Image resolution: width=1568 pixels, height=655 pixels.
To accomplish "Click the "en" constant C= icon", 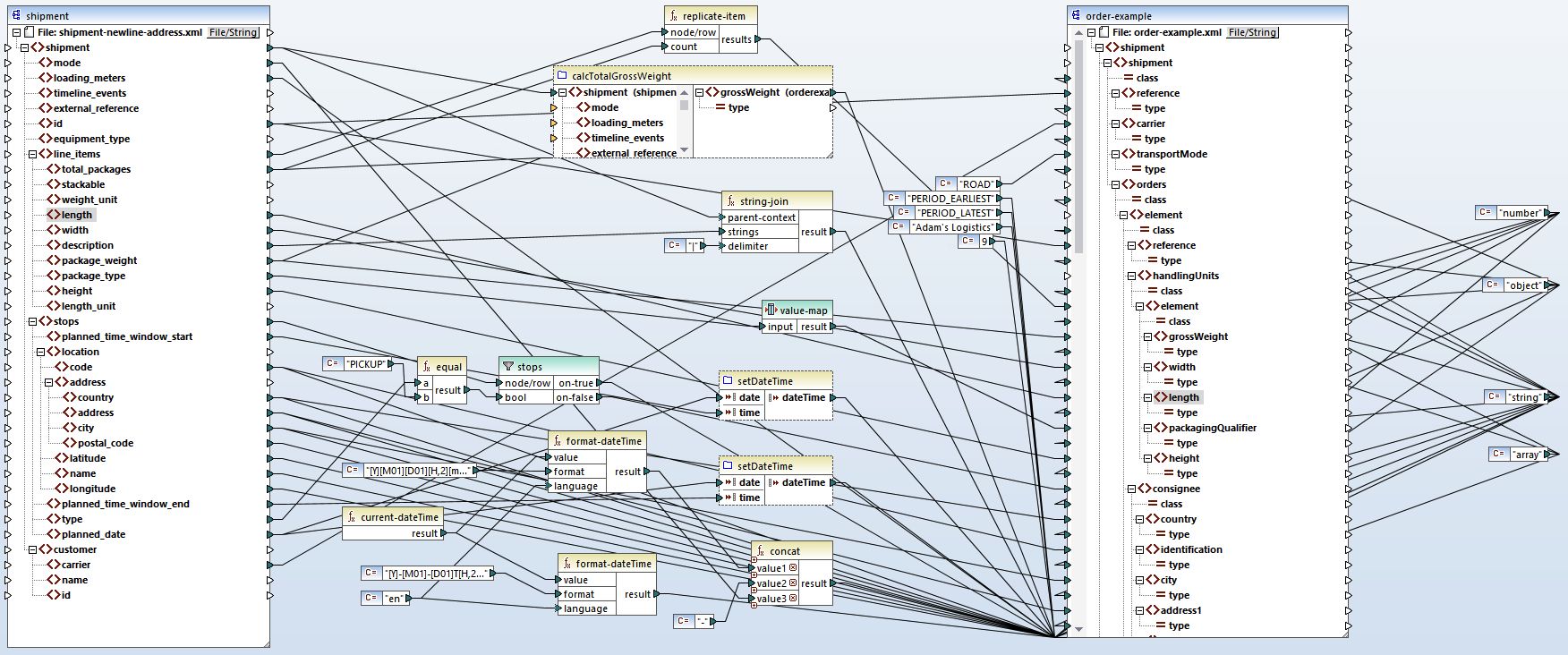I will click(371, 598).
